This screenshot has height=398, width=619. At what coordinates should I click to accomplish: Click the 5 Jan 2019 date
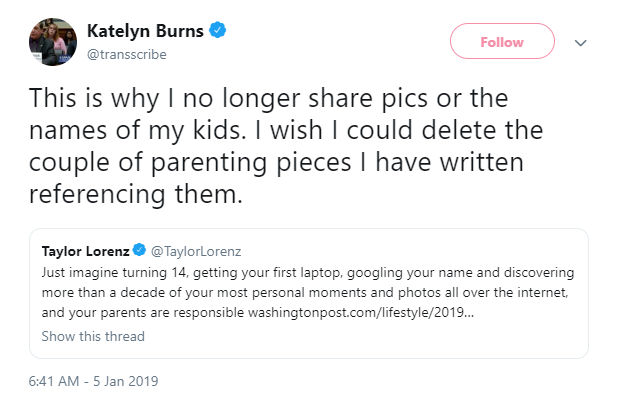[x=126, y=381]
